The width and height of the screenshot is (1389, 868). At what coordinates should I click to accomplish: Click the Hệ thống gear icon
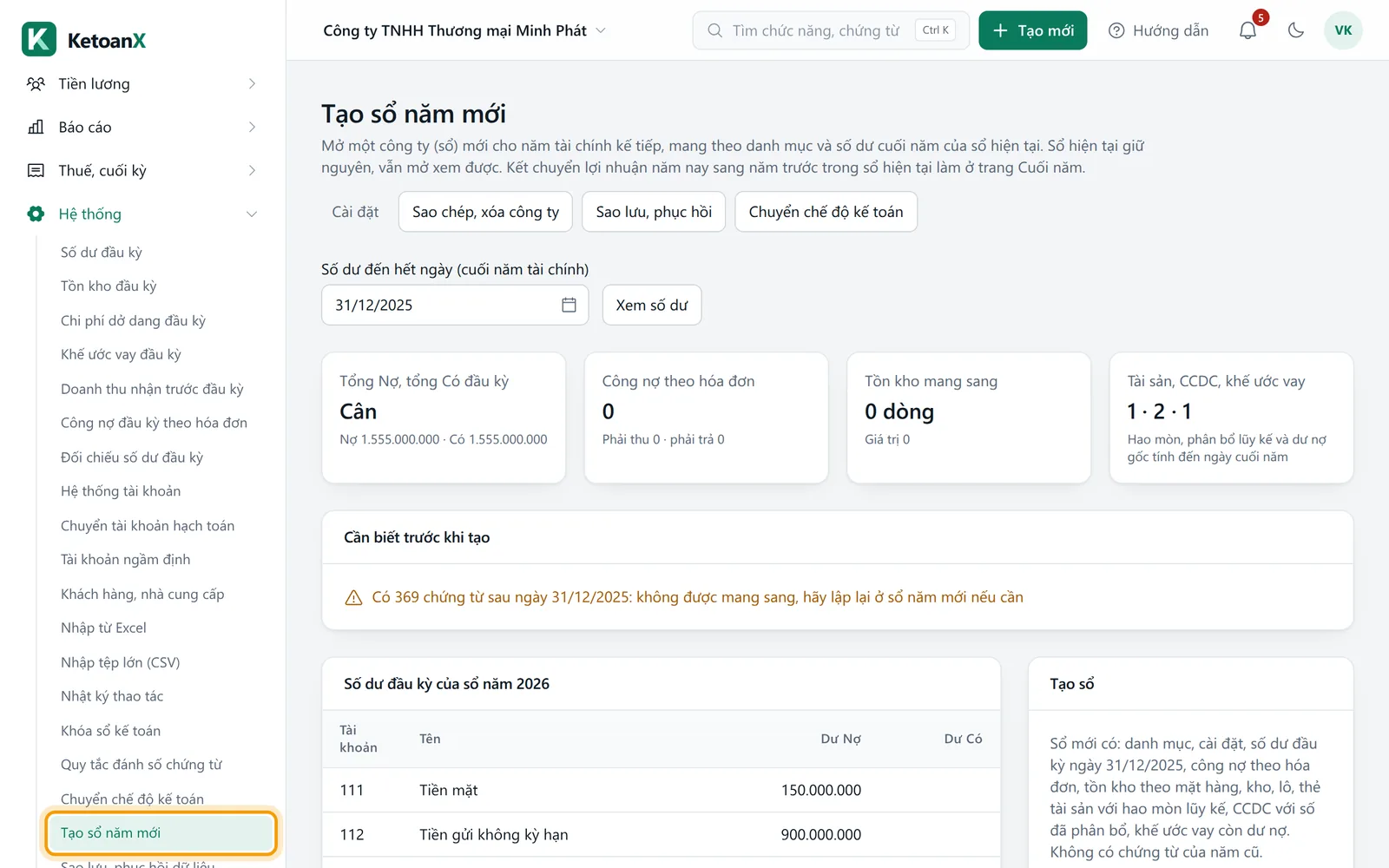coord(36,214)
